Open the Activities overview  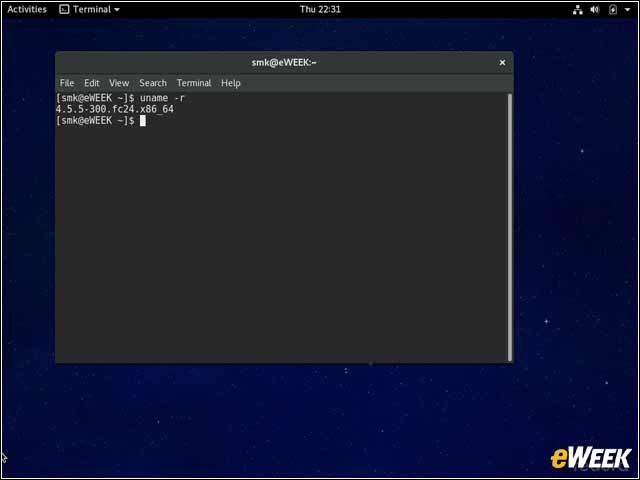tap(27, 9)
